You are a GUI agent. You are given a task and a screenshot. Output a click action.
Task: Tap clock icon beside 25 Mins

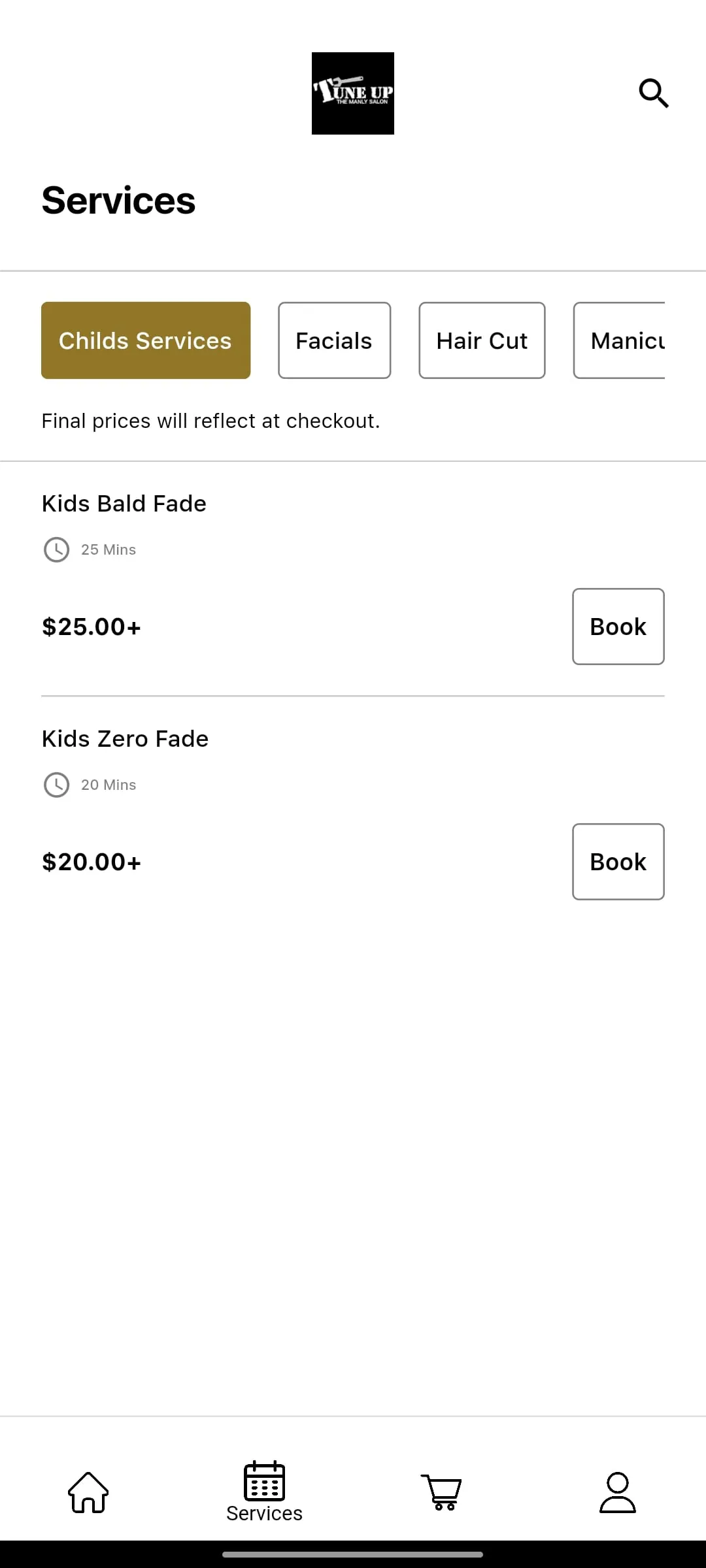56,550
